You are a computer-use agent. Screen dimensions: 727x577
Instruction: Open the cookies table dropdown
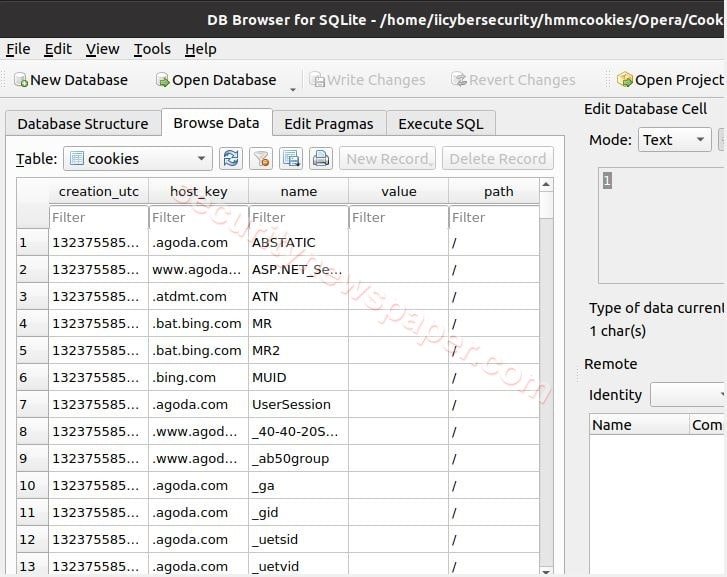(x=138, y=159)
